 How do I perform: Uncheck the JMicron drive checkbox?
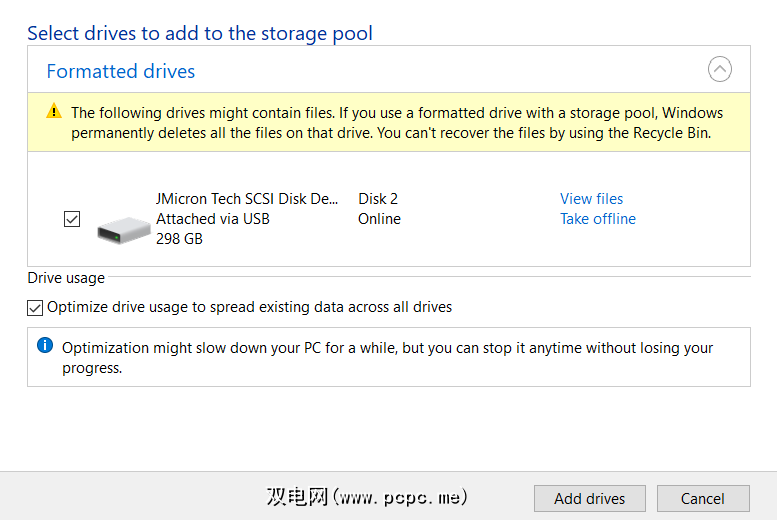[x=72, y=219]
